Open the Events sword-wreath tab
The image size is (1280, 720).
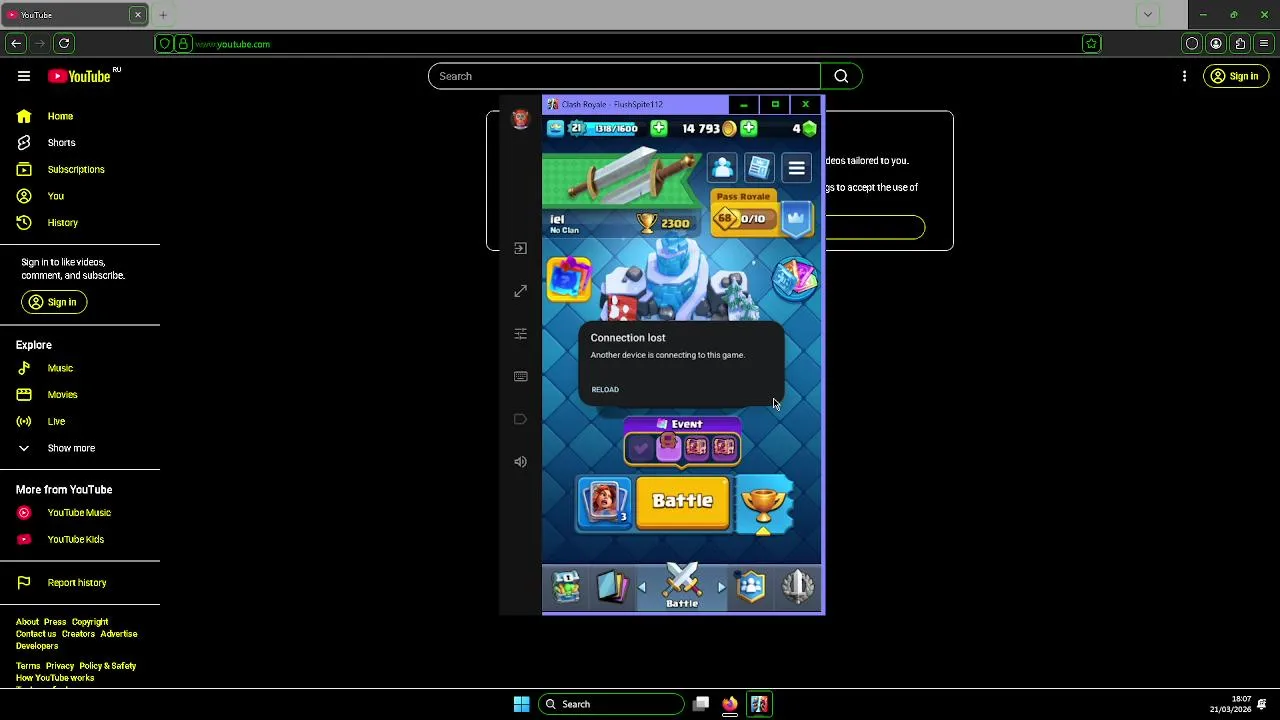[798, 587]
